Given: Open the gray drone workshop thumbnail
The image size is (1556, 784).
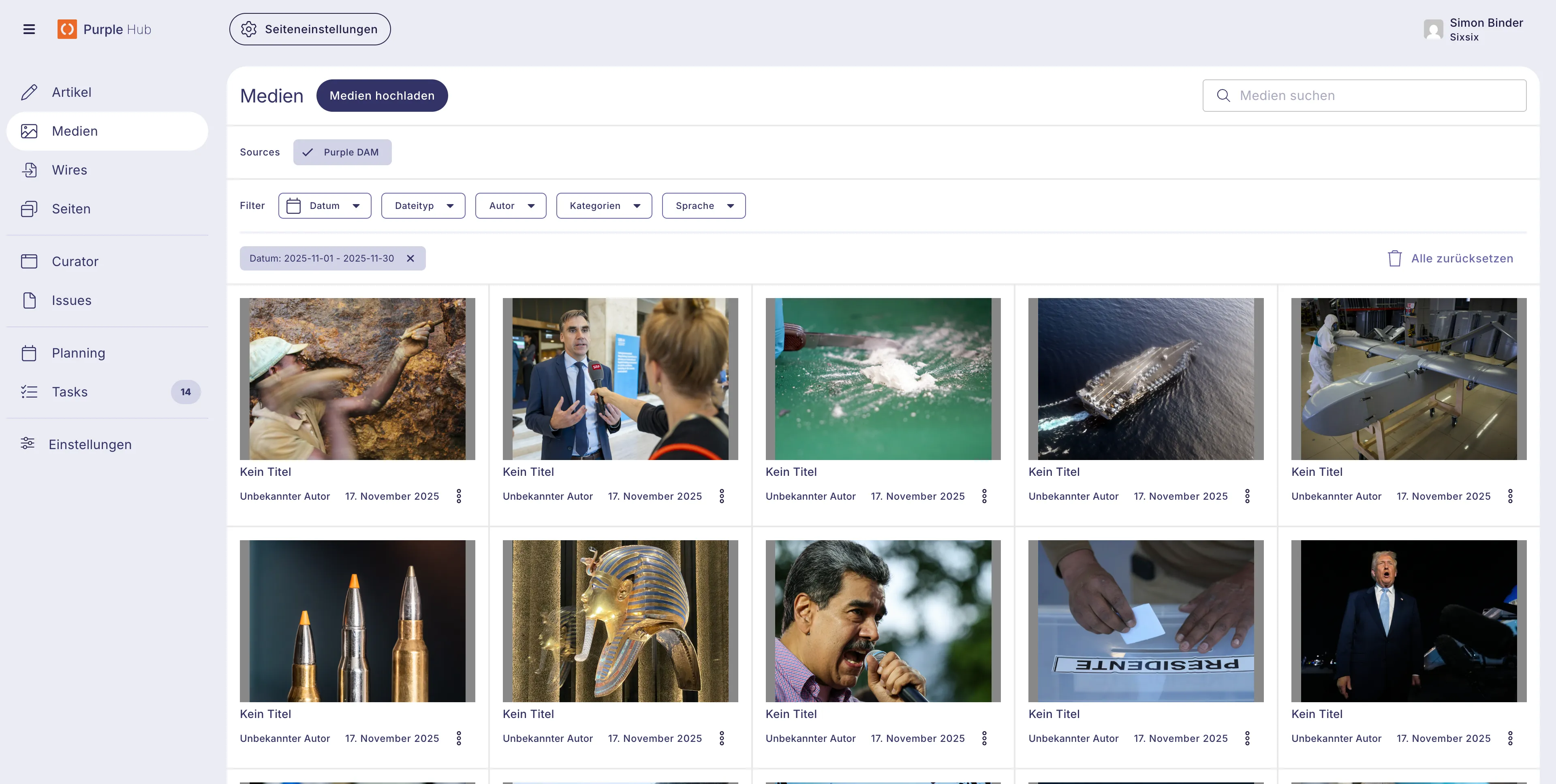Looking at the screenshot, I should tap(1409, 379).
